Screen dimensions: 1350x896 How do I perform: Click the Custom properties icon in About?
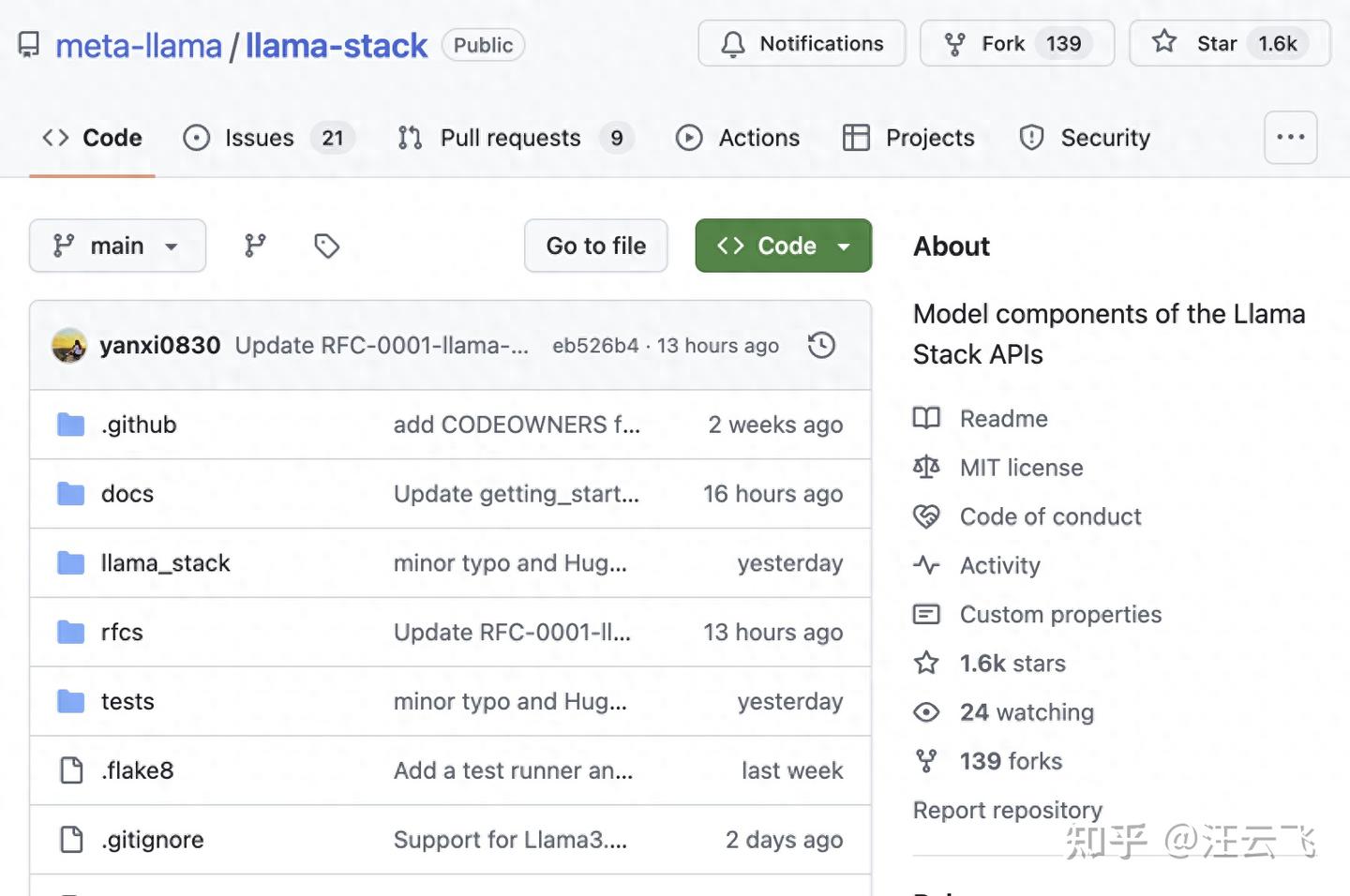pos(926,614)
